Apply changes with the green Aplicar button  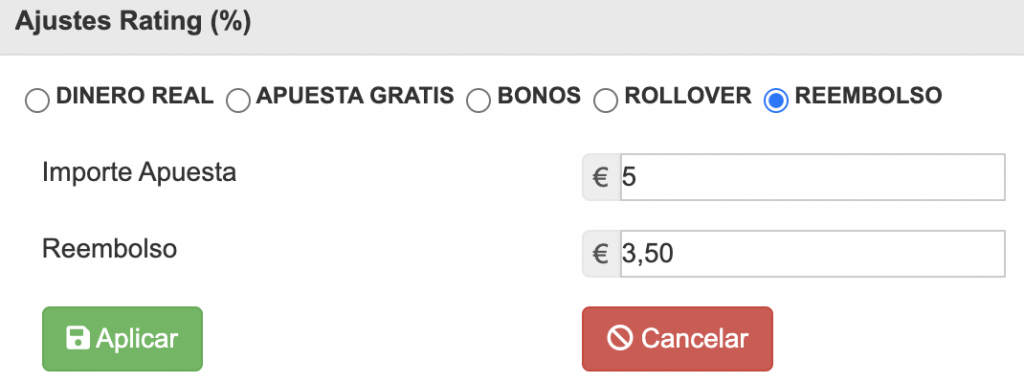pos(123,339)
